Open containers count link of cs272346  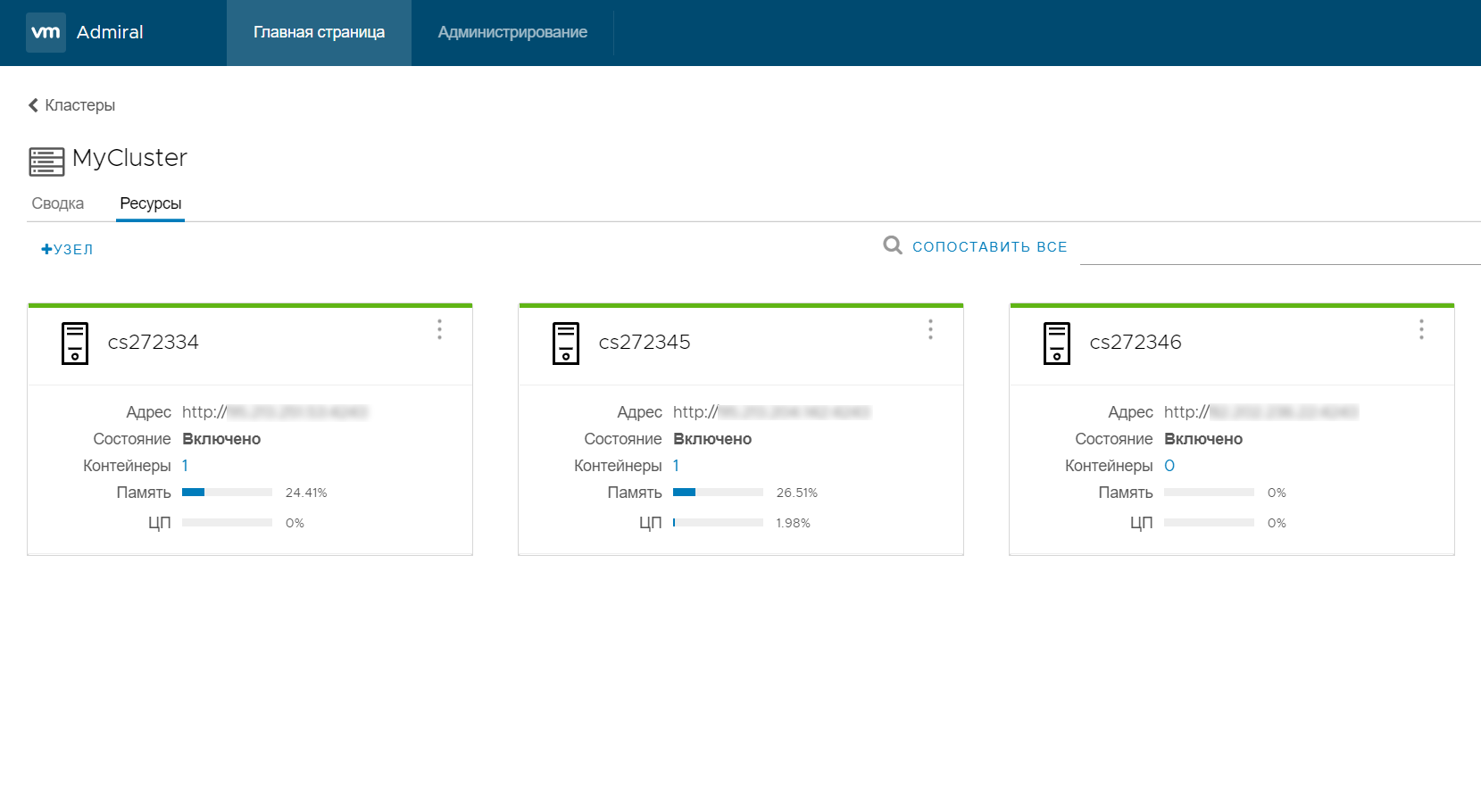coord(1169,466)
